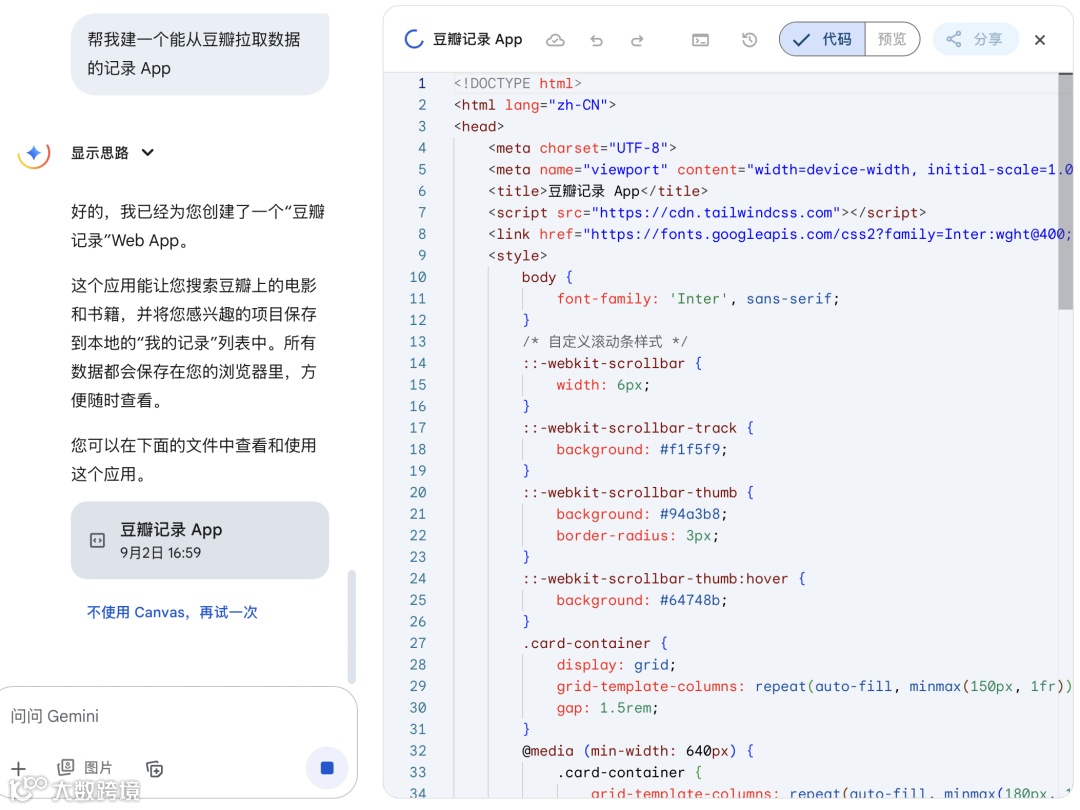Screen dimensions: 1080x810
Task: Click .card-container selector on line 27
Action: [x=586, y=643]
